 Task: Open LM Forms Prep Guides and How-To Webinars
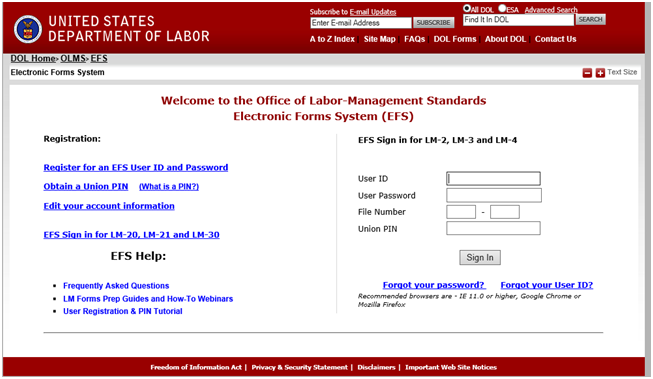point(148,299)
